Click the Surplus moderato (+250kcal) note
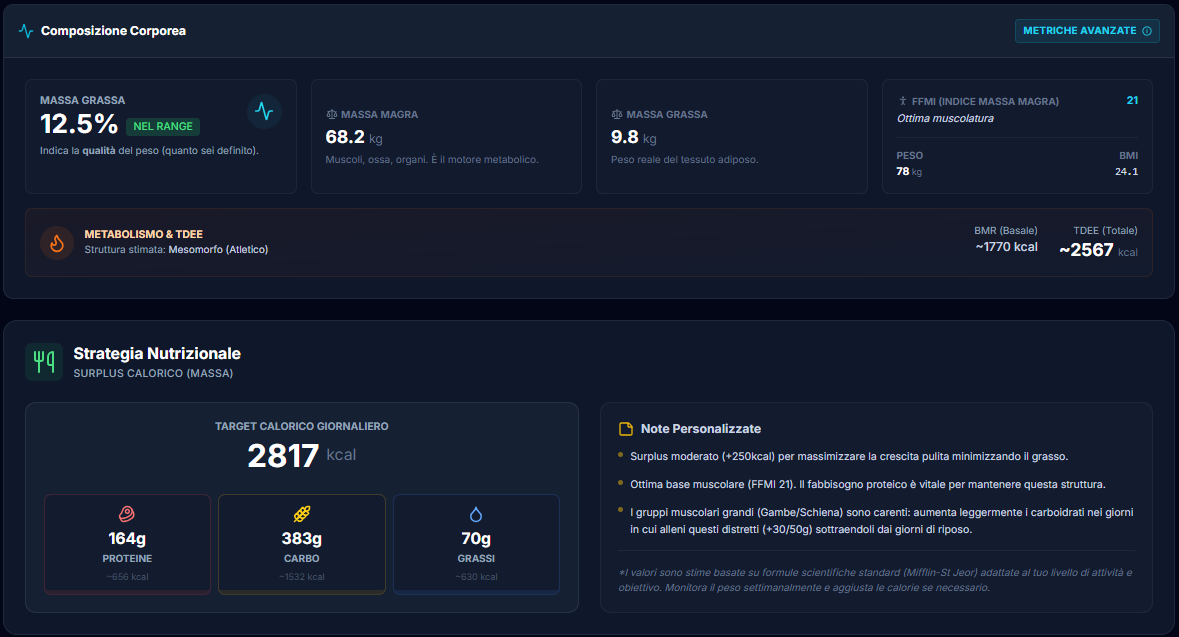Screen dimensions: 1179x637 point(849,457)
